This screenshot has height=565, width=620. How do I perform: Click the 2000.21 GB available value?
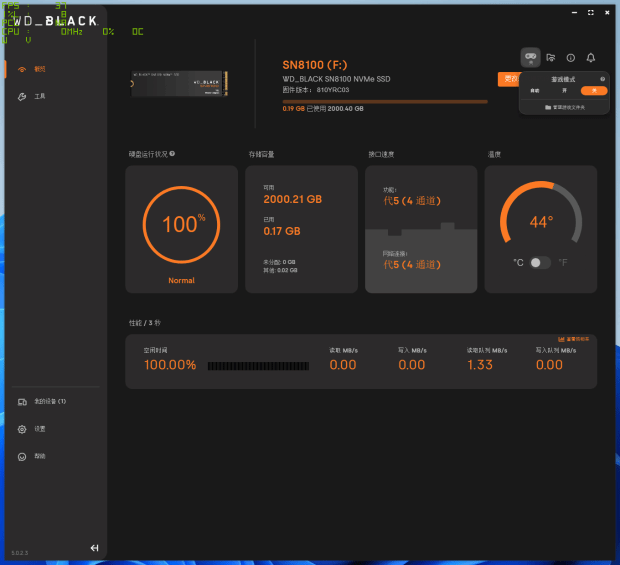293,199
